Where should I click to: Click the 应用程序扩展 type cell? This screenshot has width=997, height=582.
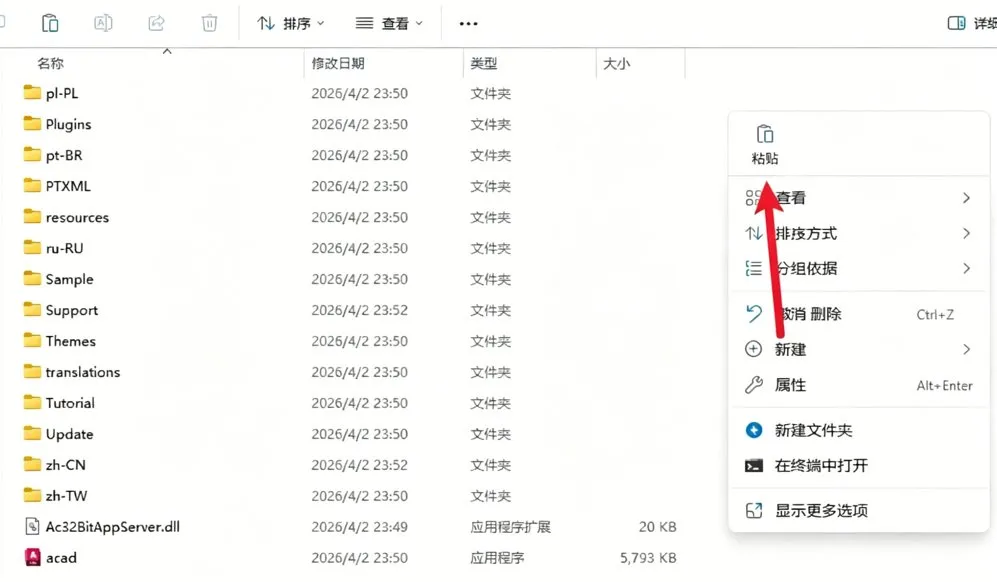click(510, 527)
